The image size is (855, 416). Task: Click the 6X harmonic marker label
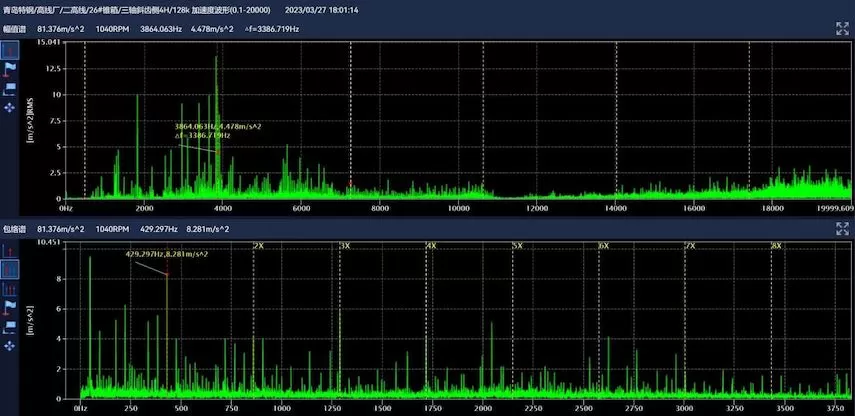point(603,245)
